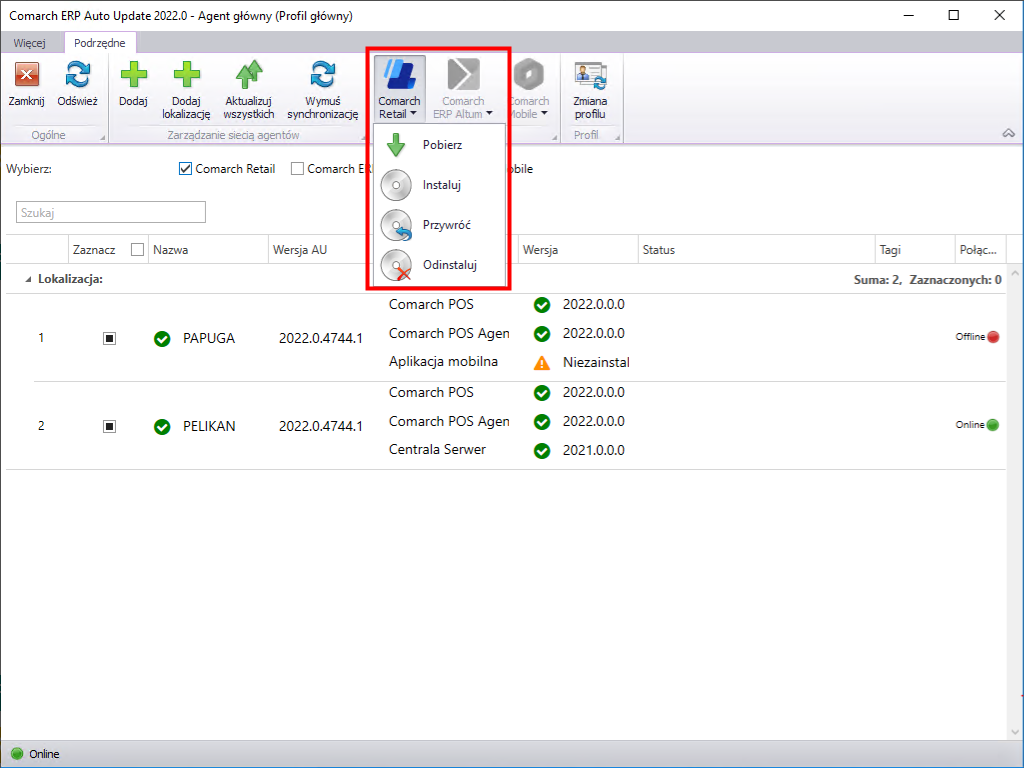Sort by the Tagi column header
1024x768 pixels.
[x=915, y=249]
